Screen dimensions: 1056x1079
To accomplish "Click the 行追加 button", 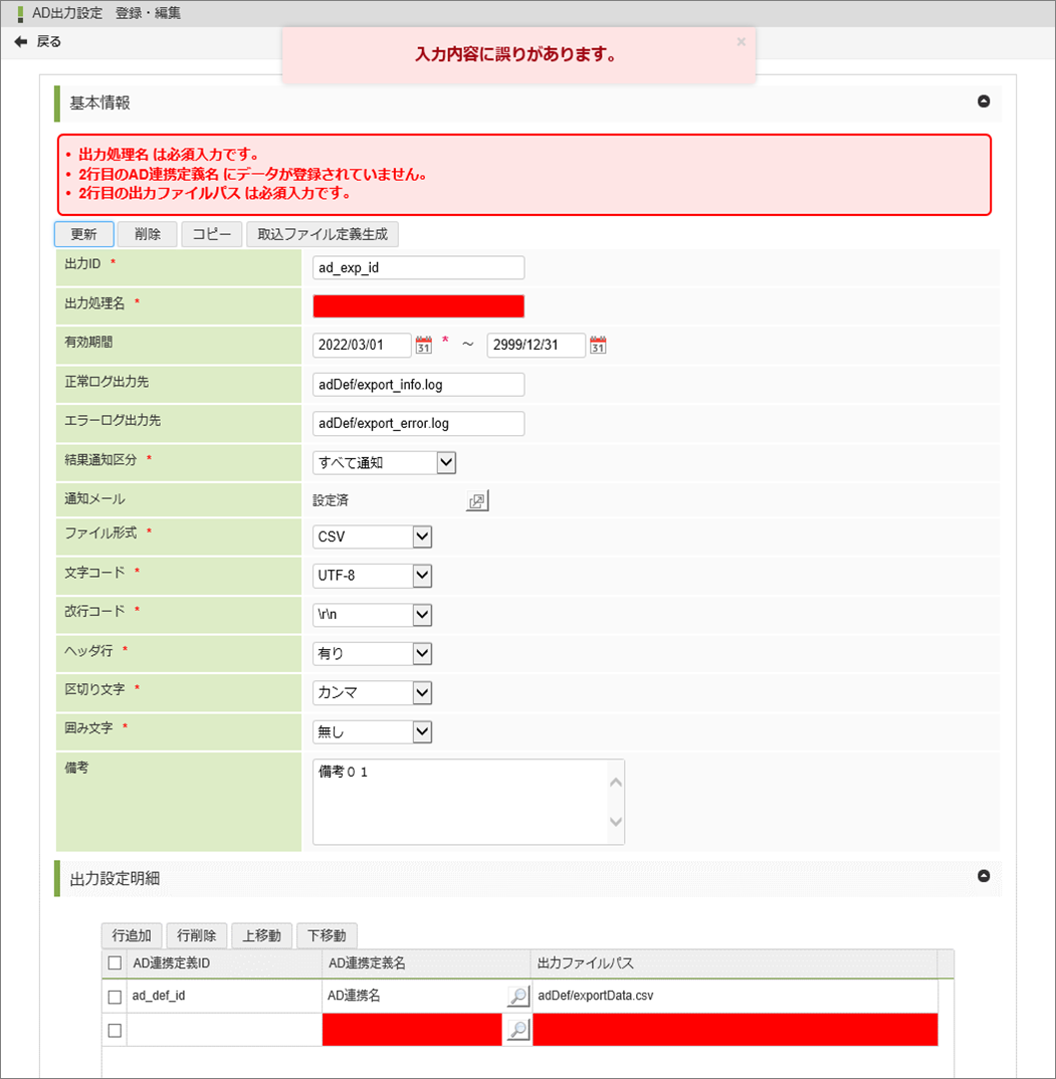I will [x=131, y=936].
